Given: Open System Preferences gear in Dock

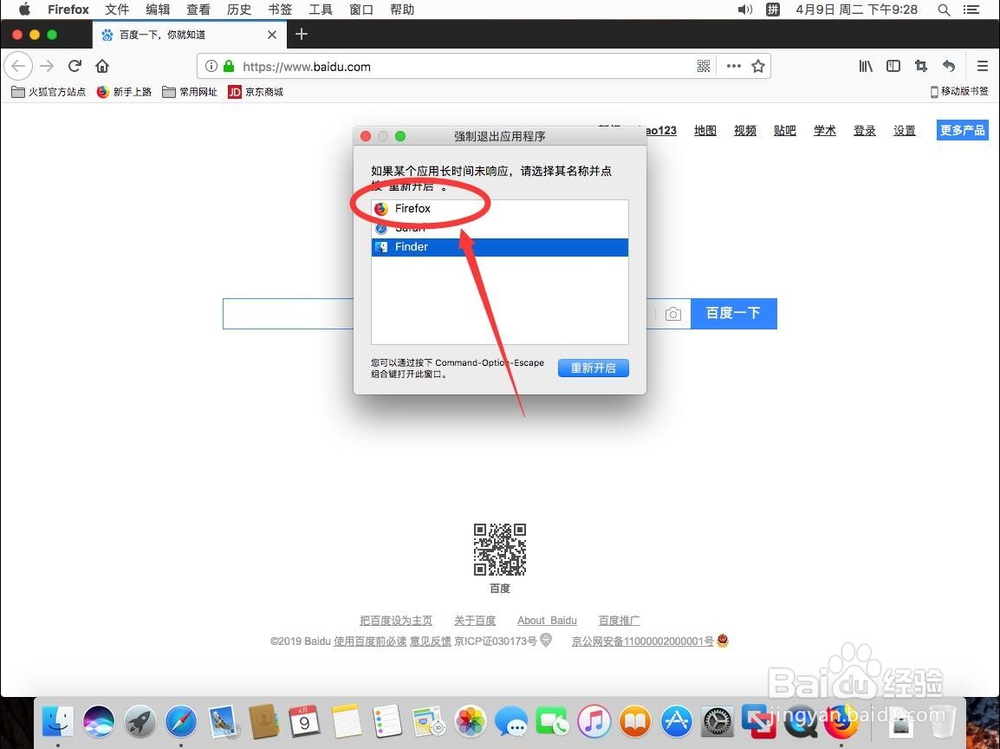Looking at the screenshot, I should [717, 722].
